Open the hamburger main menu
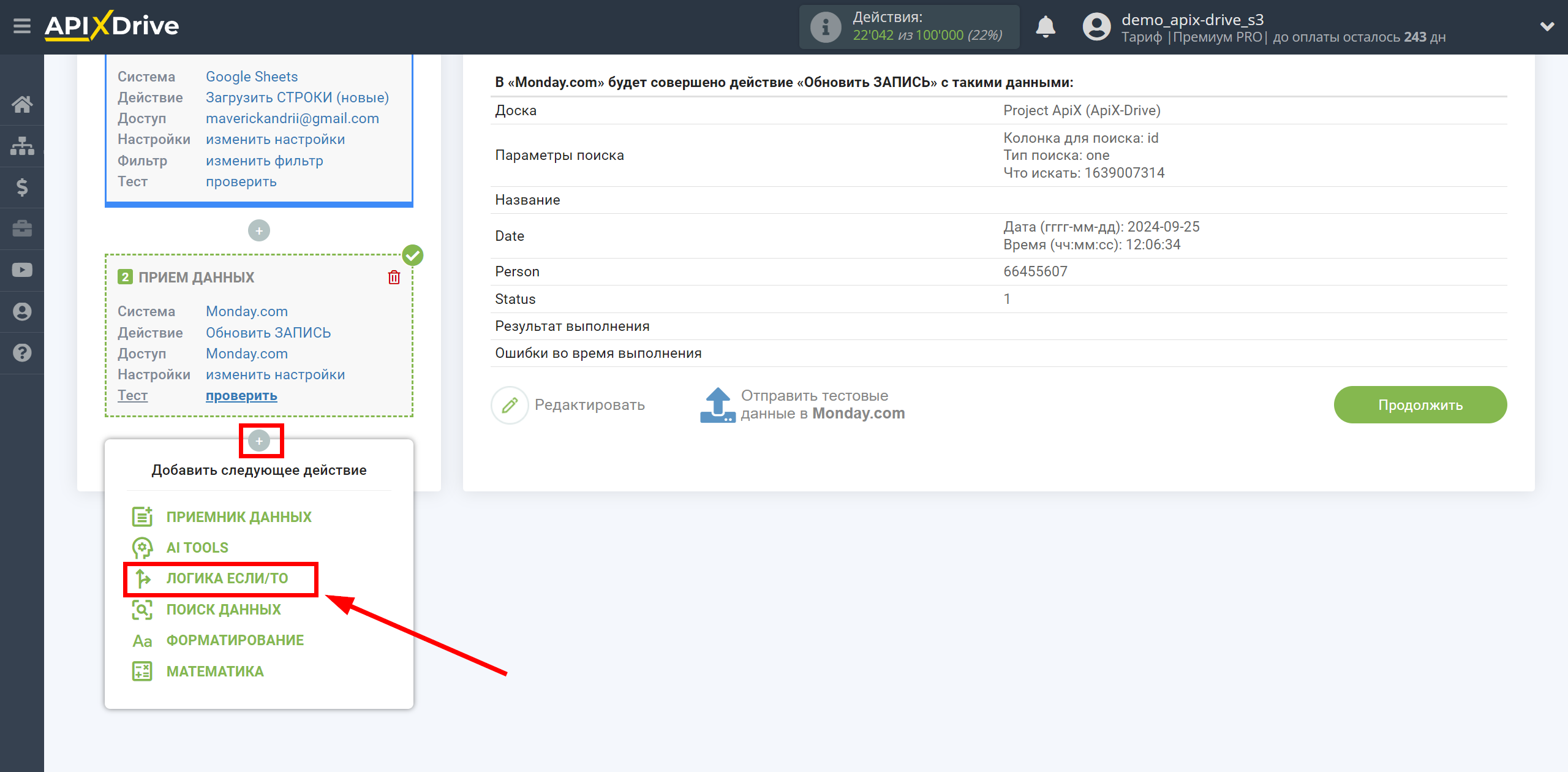1568x772 pixels. pos(22,26)
